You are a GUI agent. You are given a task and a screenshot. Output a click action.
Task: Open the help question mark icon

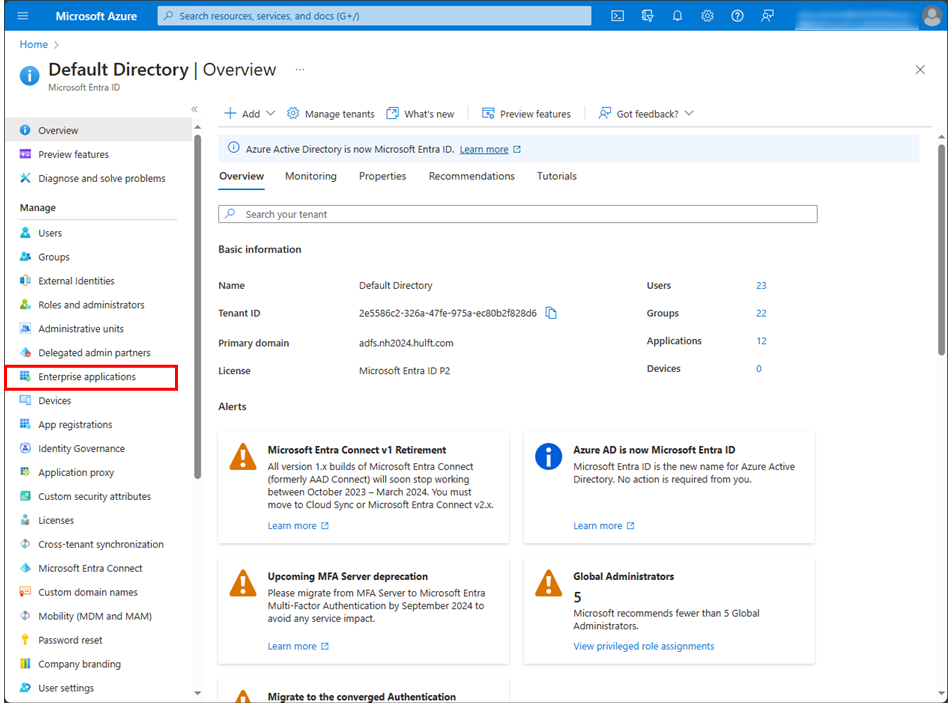coord(737,16)
